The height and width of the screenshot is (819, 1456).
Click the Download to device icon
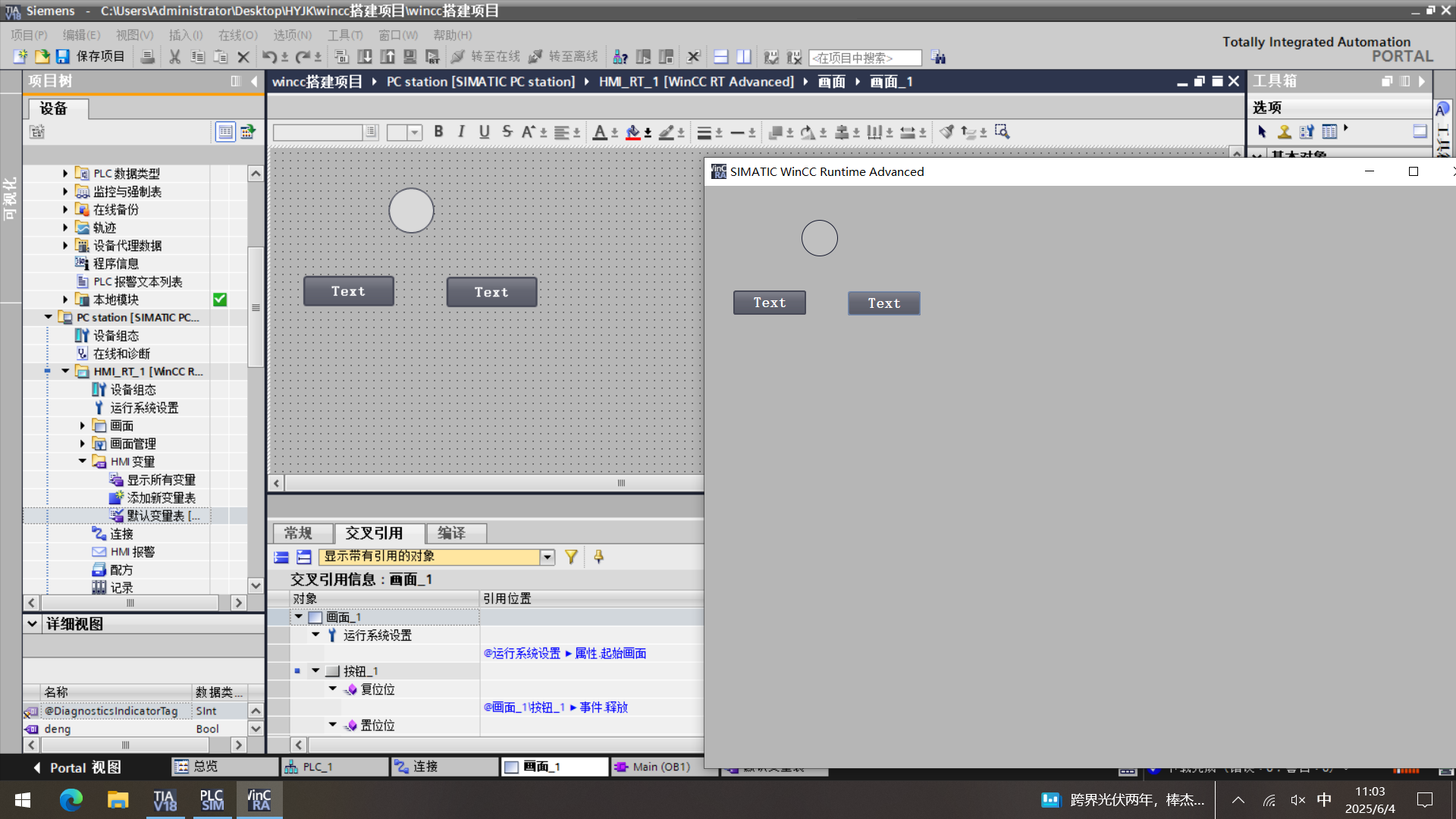pyautogui.click(x=365, y=57)
